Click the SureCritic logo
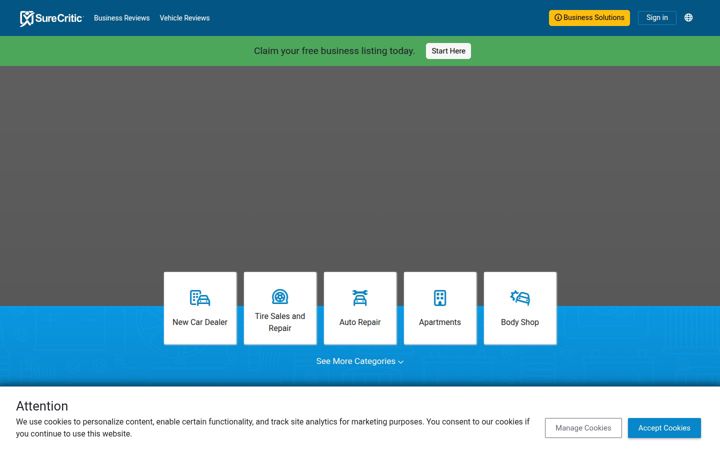 [x=51, y=18]
